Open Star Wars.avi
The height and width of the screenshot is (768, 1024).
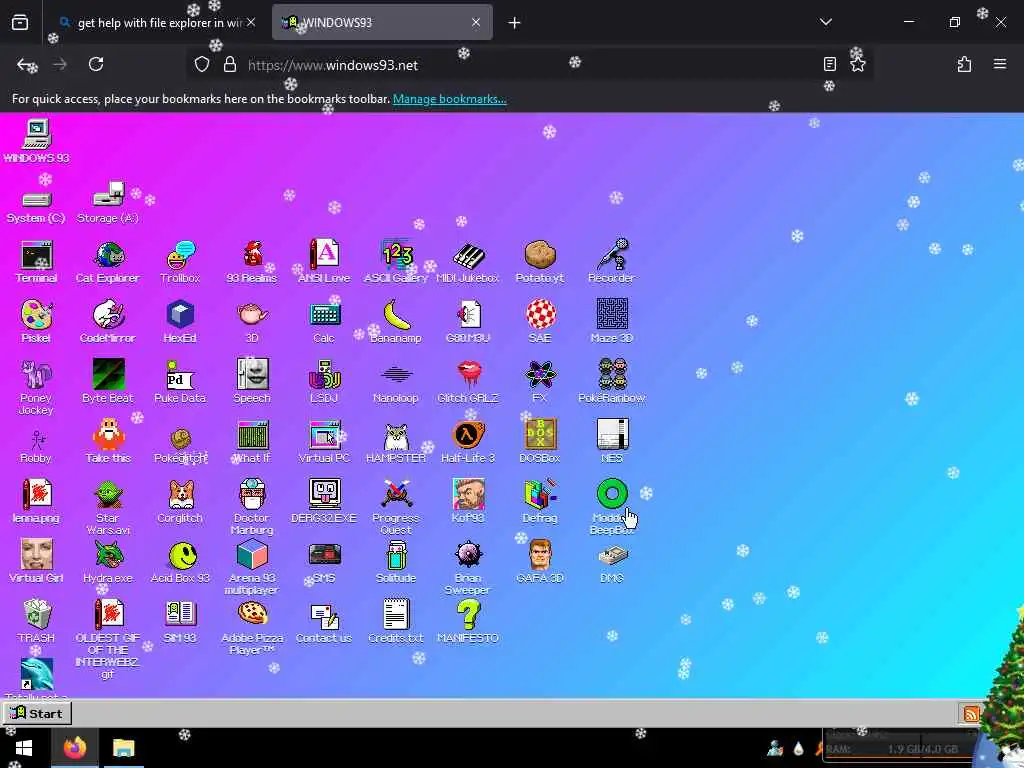[x=108, y=507]
